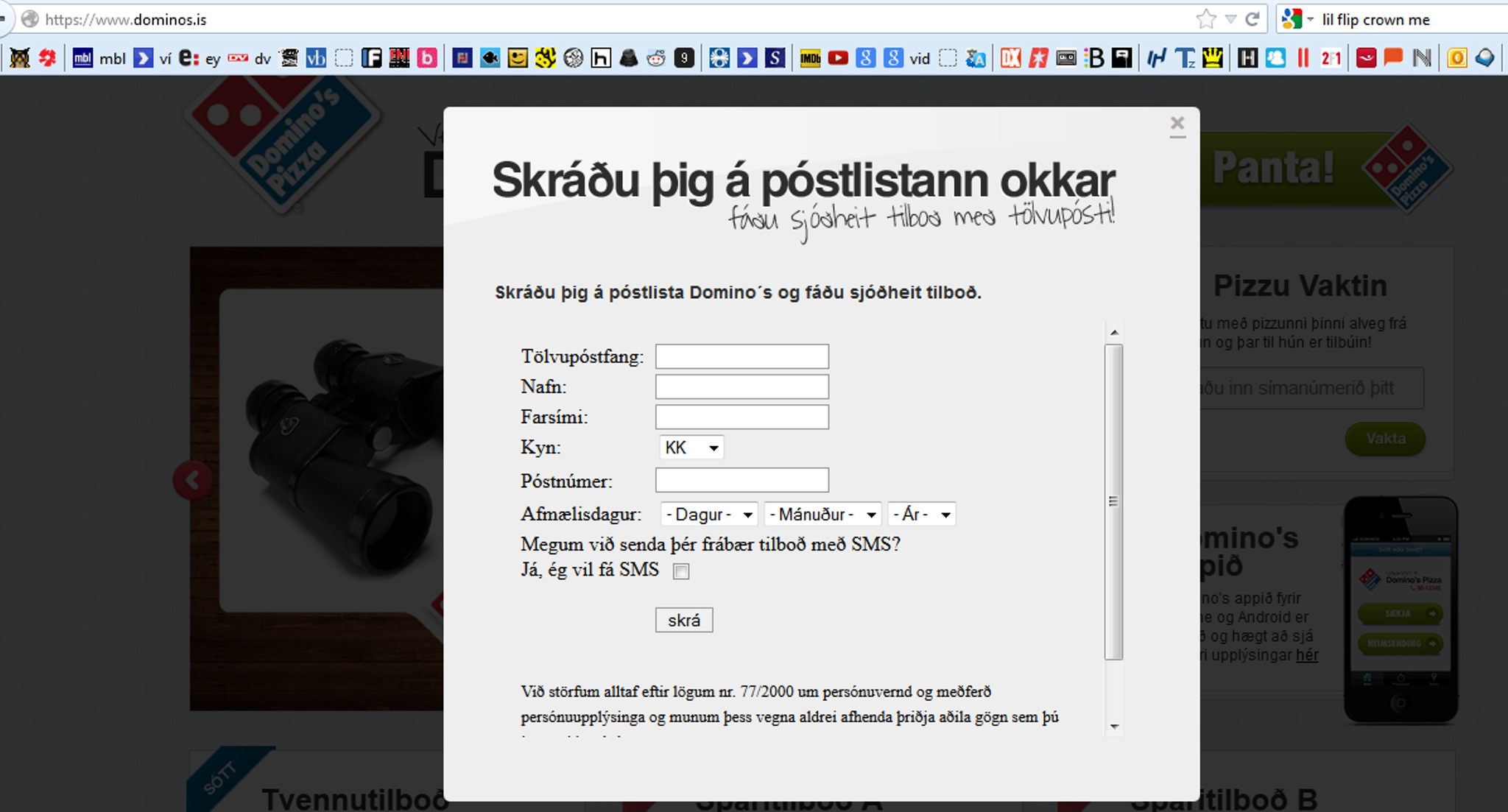Open the fish icon bookmark

pos(490,58)
